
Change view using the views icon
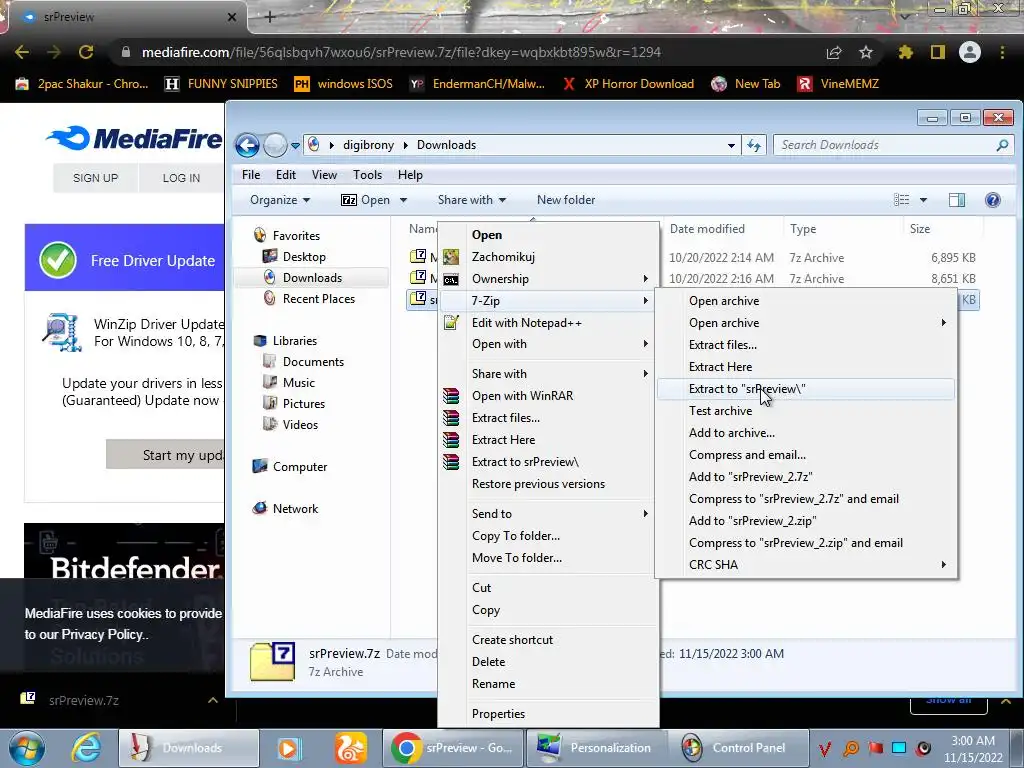click(x=901, y=200)
